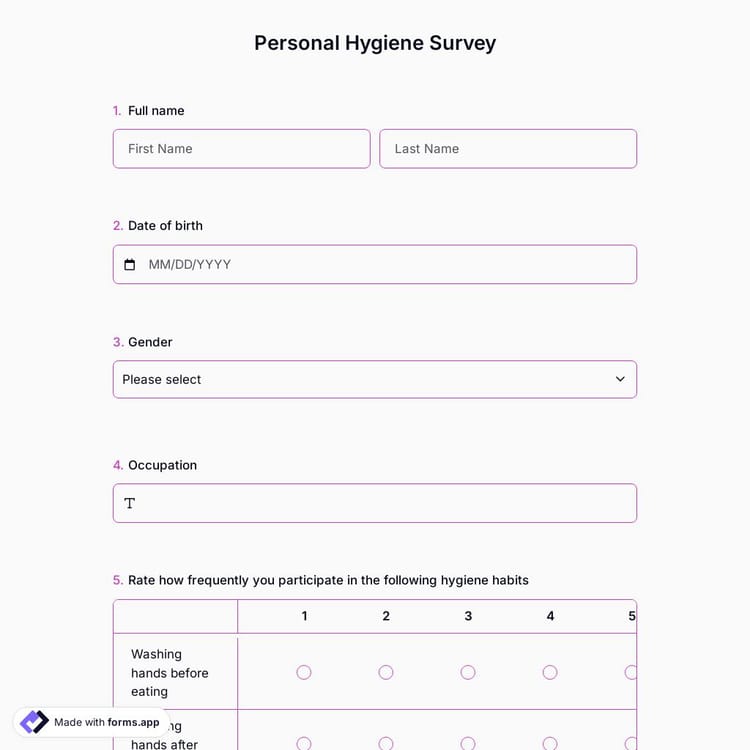This screenshot has height=750, width=750.
Task: Open the 'Made with forms.app' link
Action: pyautogui.click(x=106, y=722)
